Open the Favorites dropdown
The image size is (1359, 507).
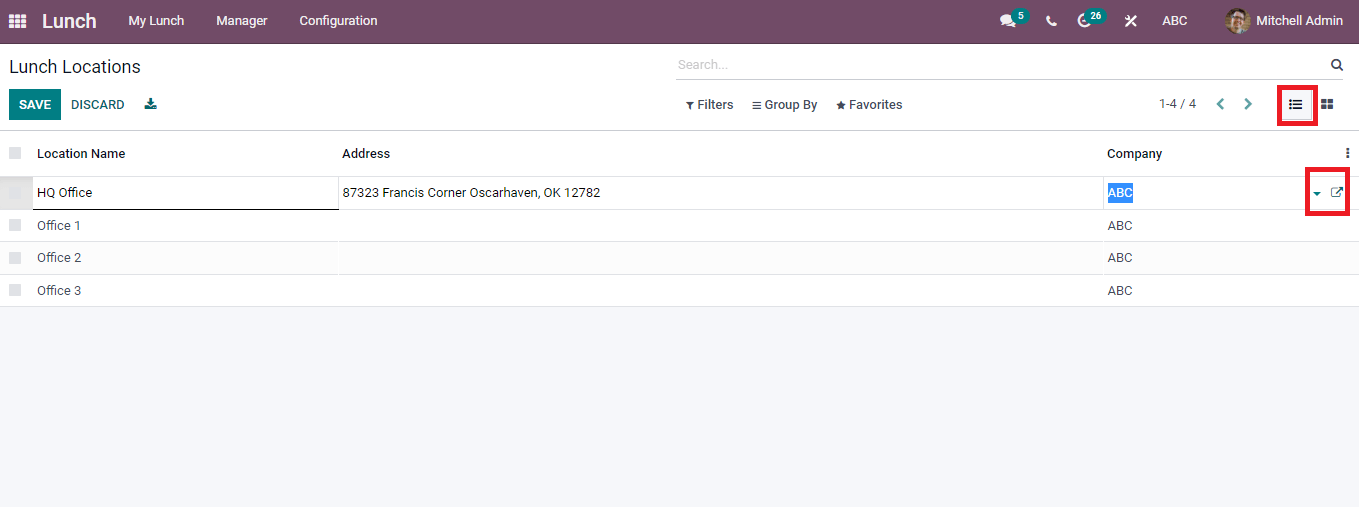[x=869, y=105]
